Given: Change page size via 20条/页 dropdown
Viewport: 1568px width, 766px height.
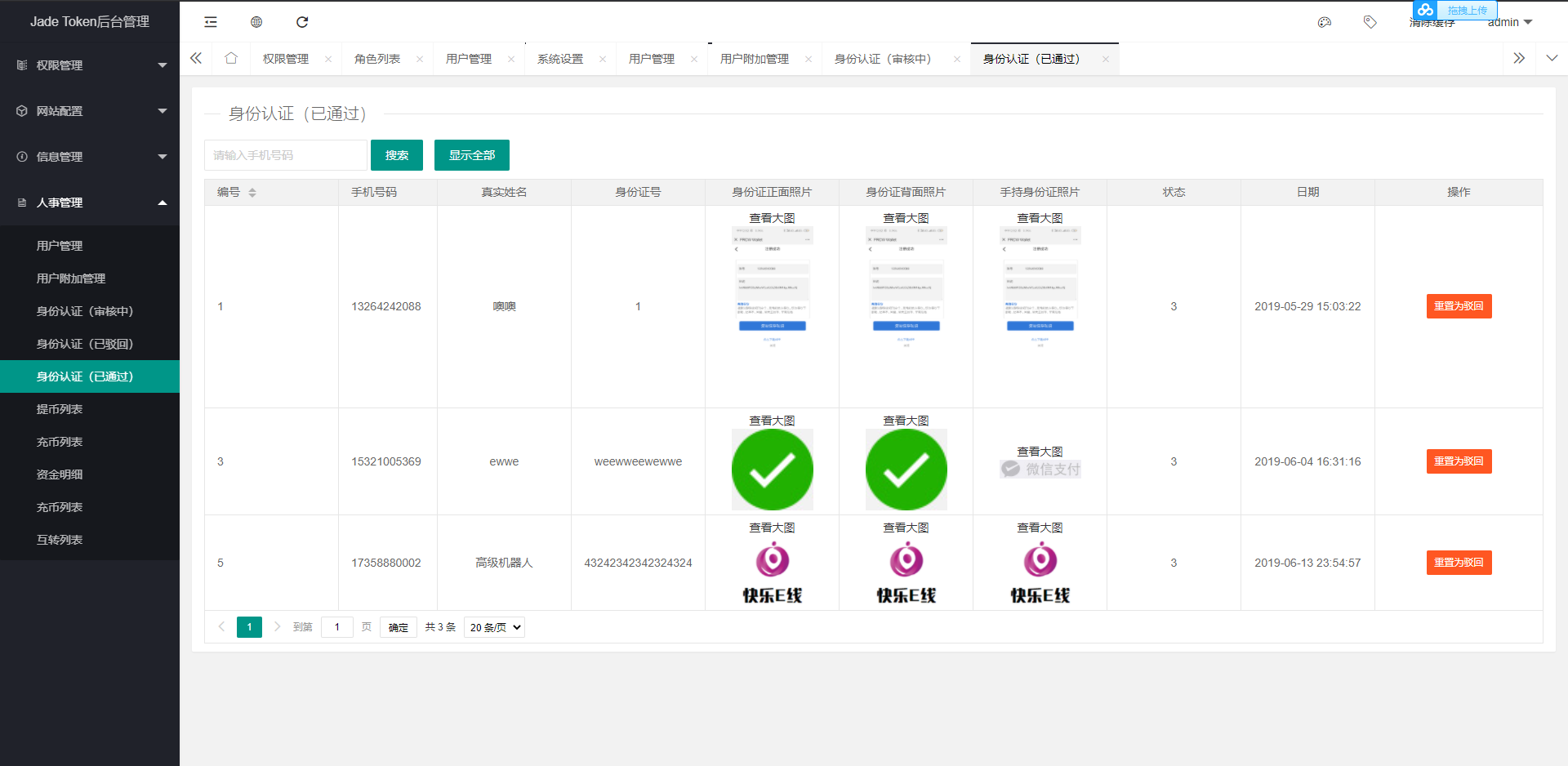Looking at the screenshot, I should [x=493, y=627].
